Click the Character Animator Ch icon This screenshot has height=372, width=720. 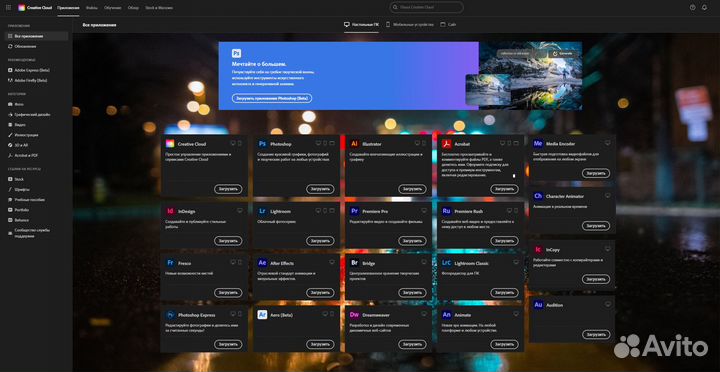coord(538,196)
